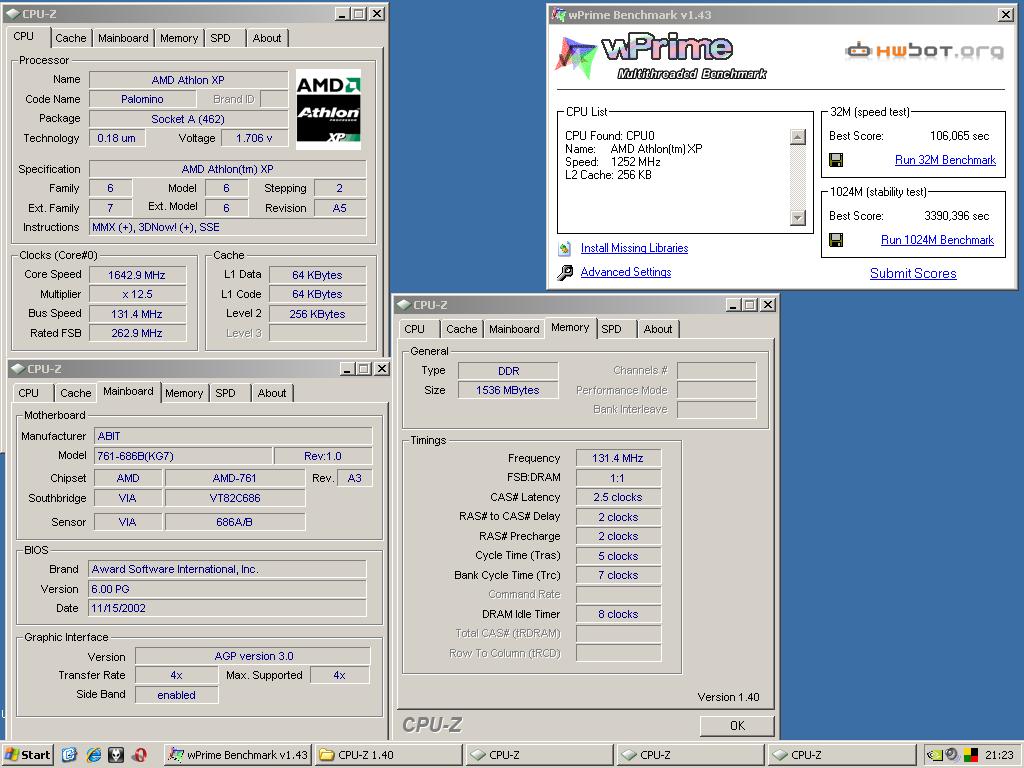The height and width of the screenshot is (768, 1024).
Task: Click the Rated FSB value 262.9 MHz
Action: pyautogui.click(x=137, y=333)
